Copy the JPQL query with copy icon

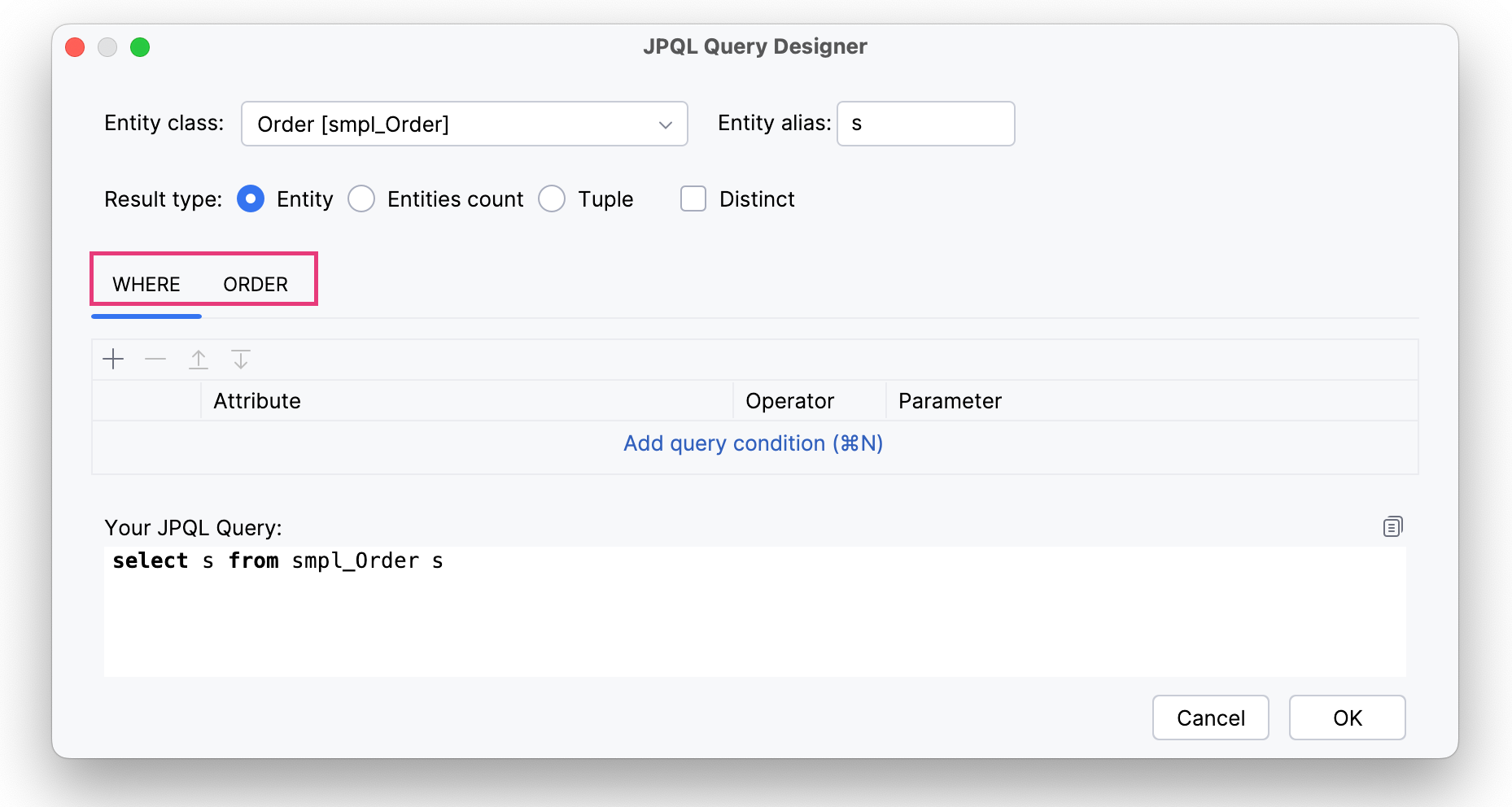[1392, 527]
